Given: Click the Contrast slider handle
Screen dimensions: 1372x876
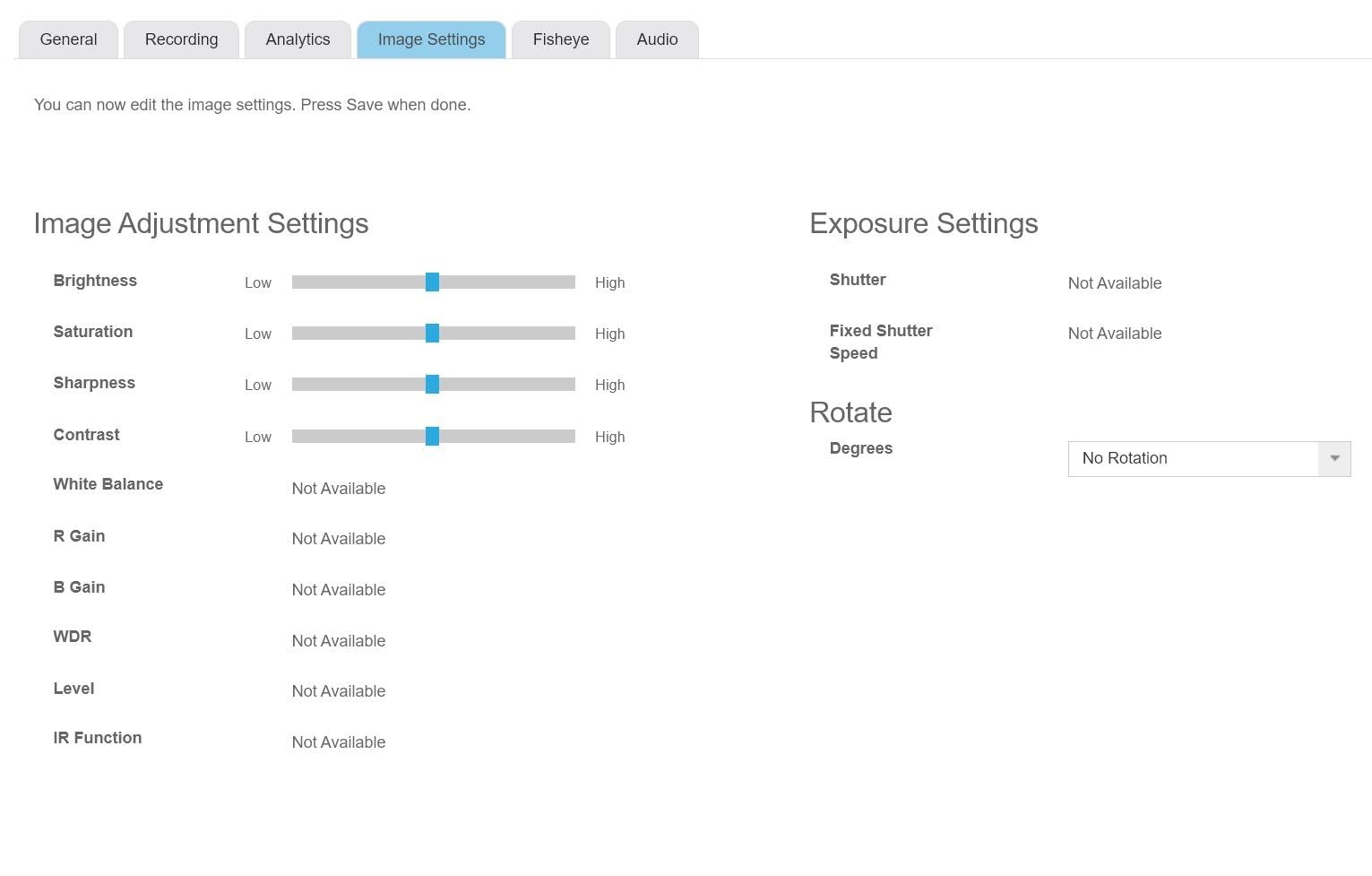Looking at the screenshot, I should point(432,437).
